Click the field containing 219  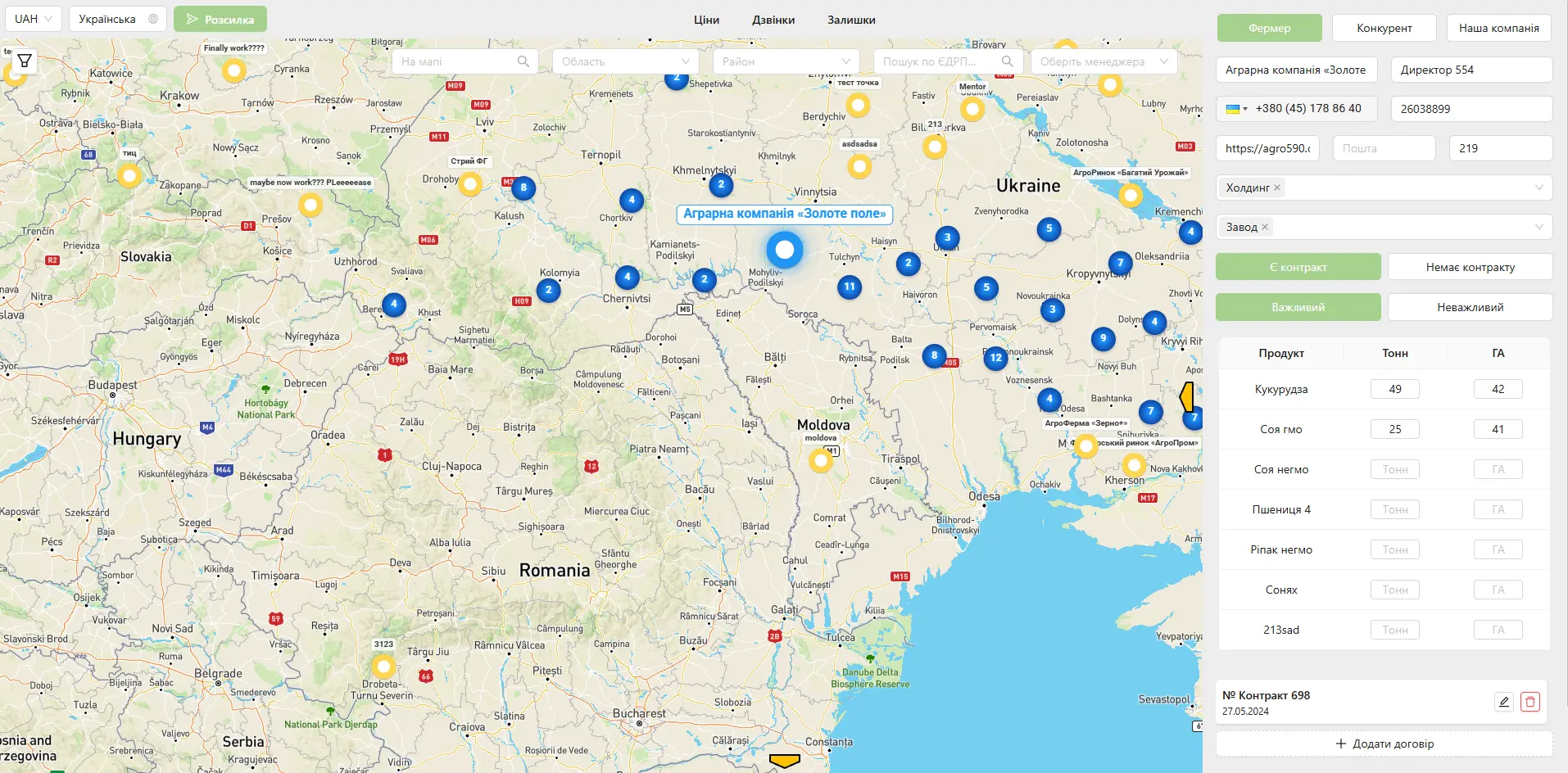point(1501,148)
